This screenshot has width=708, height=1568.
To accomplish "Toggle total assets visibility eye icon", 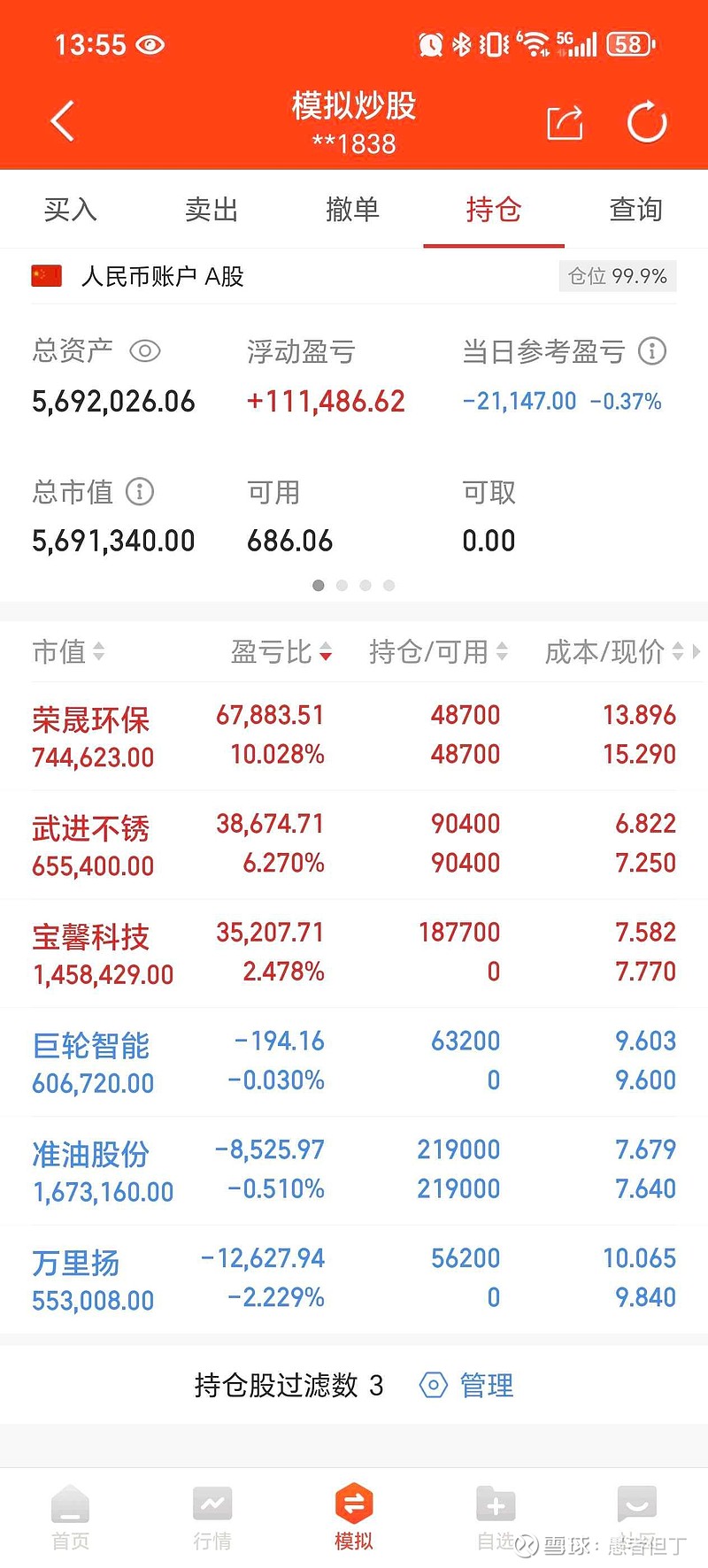I will tap(145, 351).
